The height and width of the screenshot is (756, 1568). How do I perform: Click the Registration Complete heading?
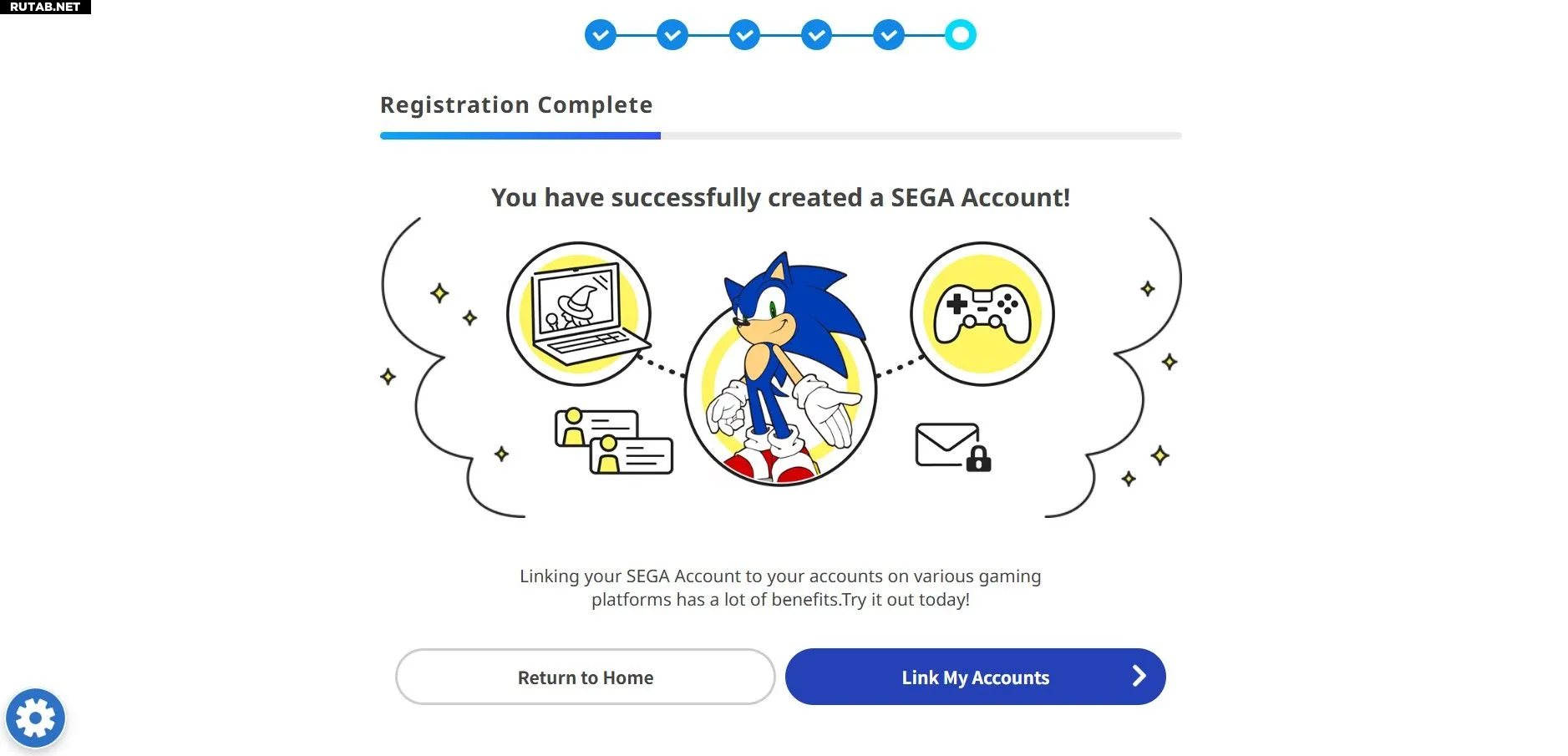coord(516,105)
